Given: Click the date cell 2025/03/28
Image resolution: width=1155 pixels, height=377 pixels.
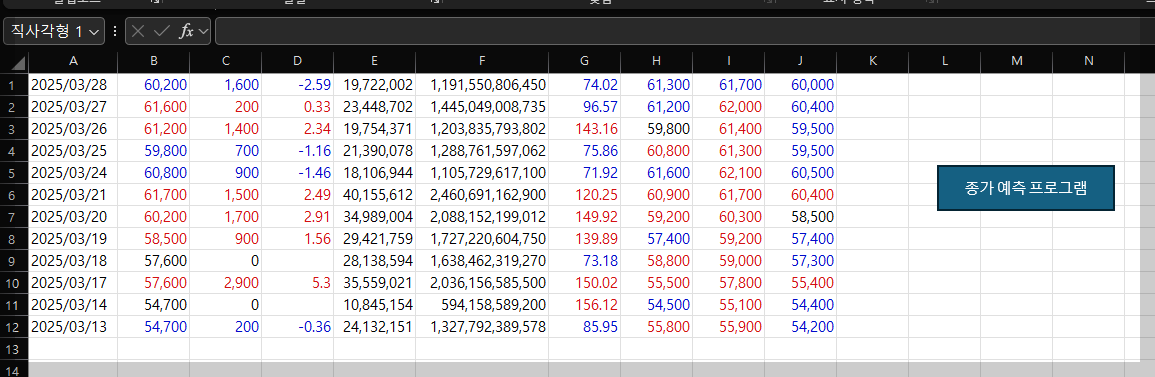Looking at the screenshot, I should coord(73,85).
